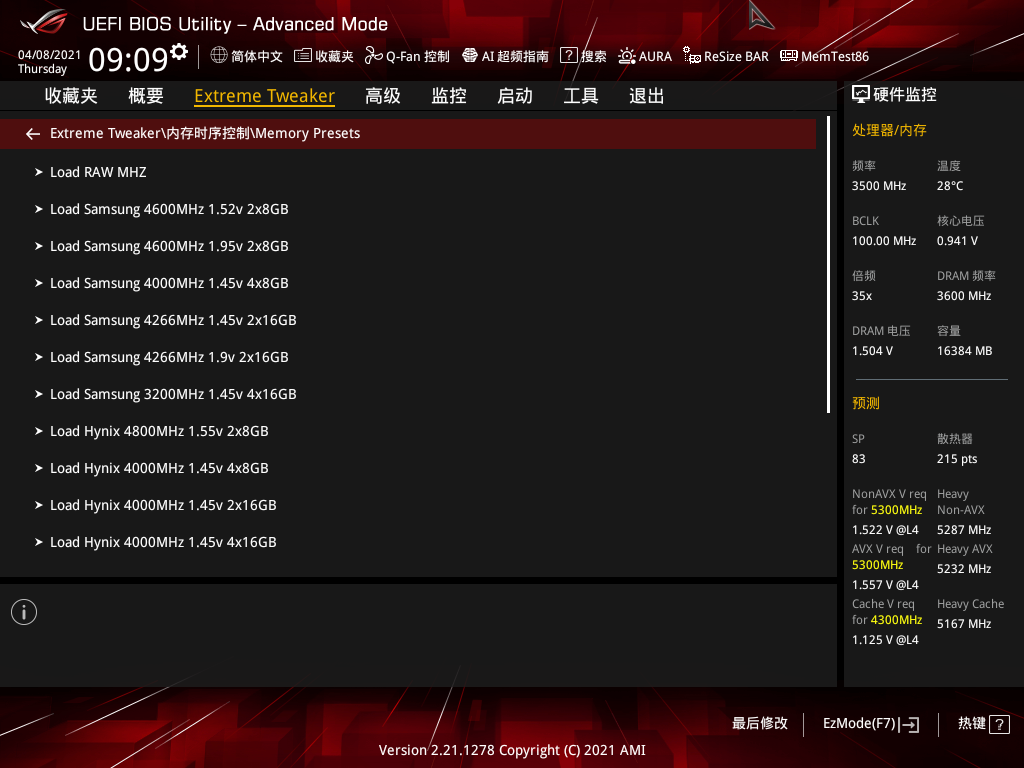Viewport: 1024px width, 768px height.
Task: Click the ReSize BAR icon
Action: (x=692, y=56)
